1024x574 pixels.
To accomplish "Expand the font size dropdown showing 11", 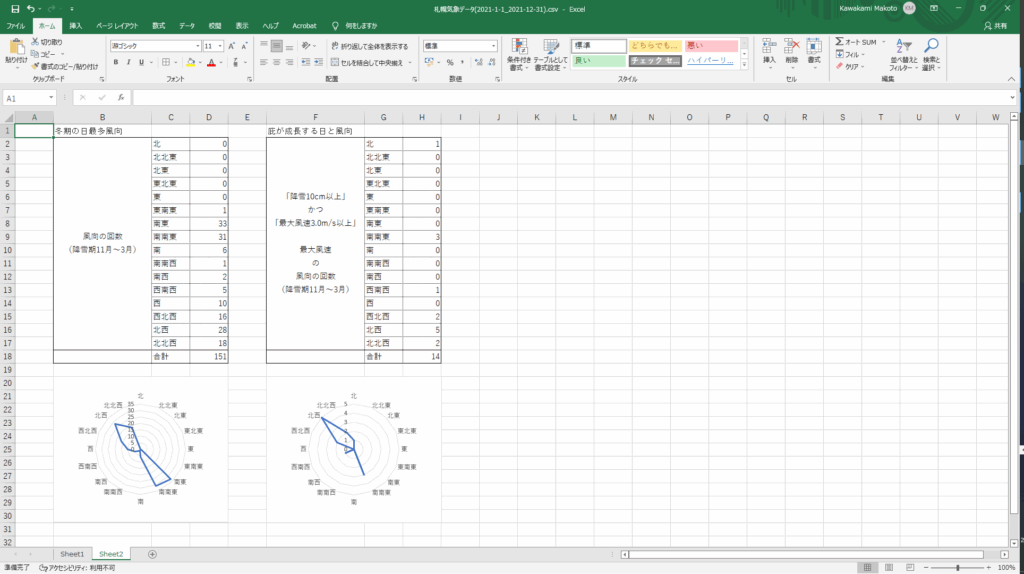I will coord(220,46).
